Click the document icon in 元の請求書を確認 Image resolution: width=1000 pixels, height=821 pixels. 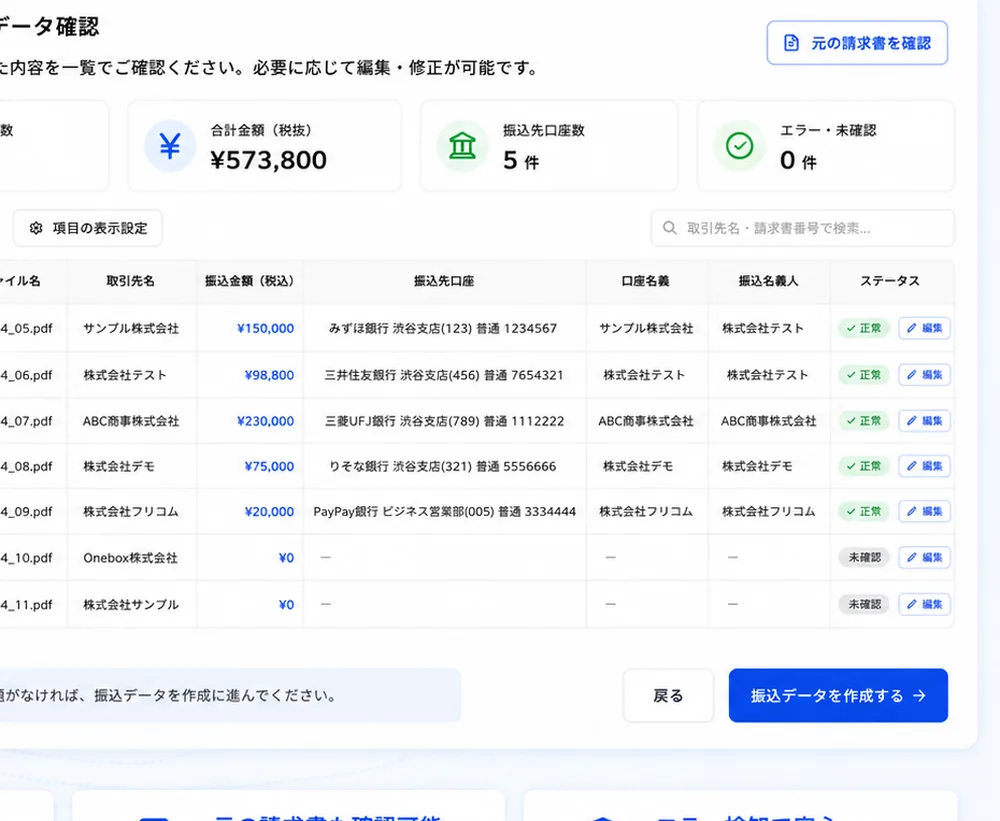(x=791, y=43)
